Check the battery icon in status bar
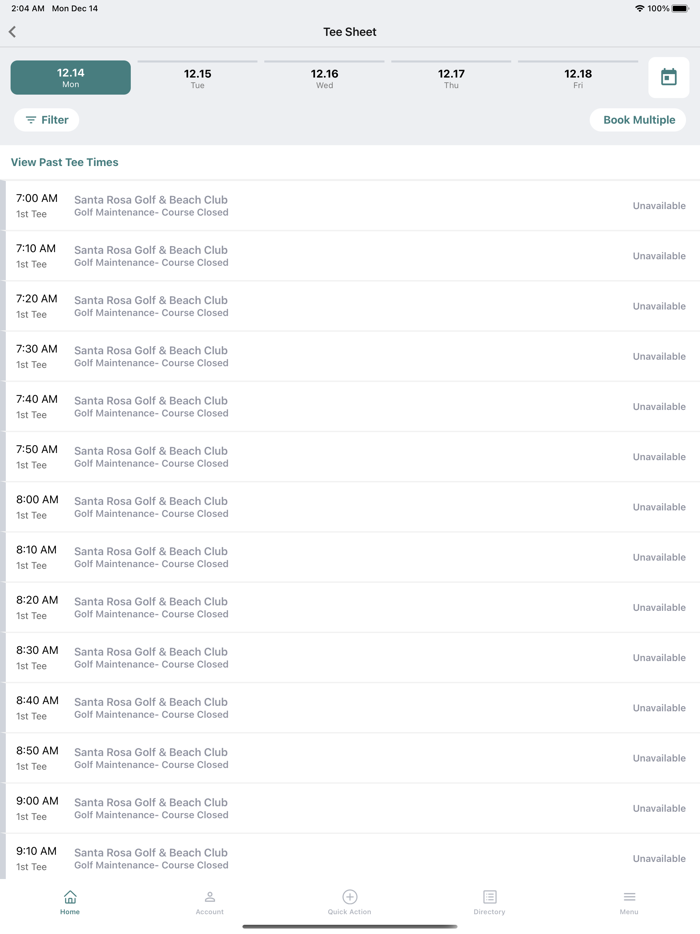700x934 pixels. [x=681, y=8]
